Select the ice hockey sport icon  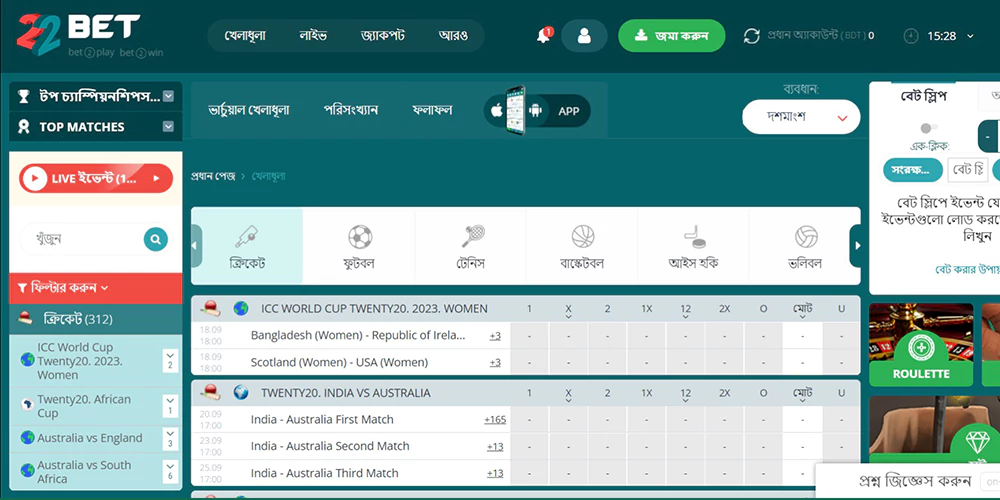click(695, 237)
